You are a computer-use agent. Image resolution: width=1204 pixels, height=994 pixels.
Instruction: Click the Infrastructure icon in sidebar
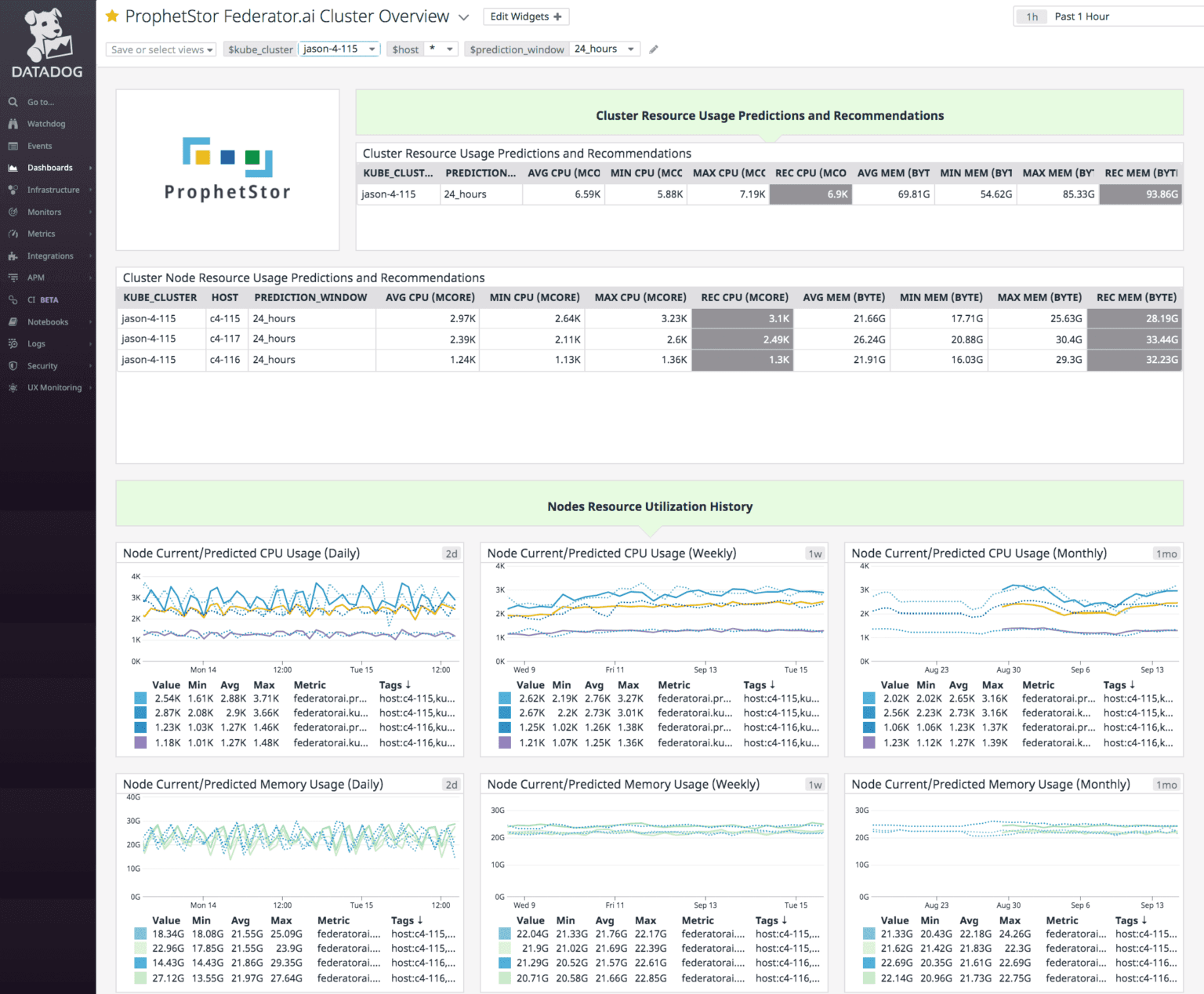13,190
